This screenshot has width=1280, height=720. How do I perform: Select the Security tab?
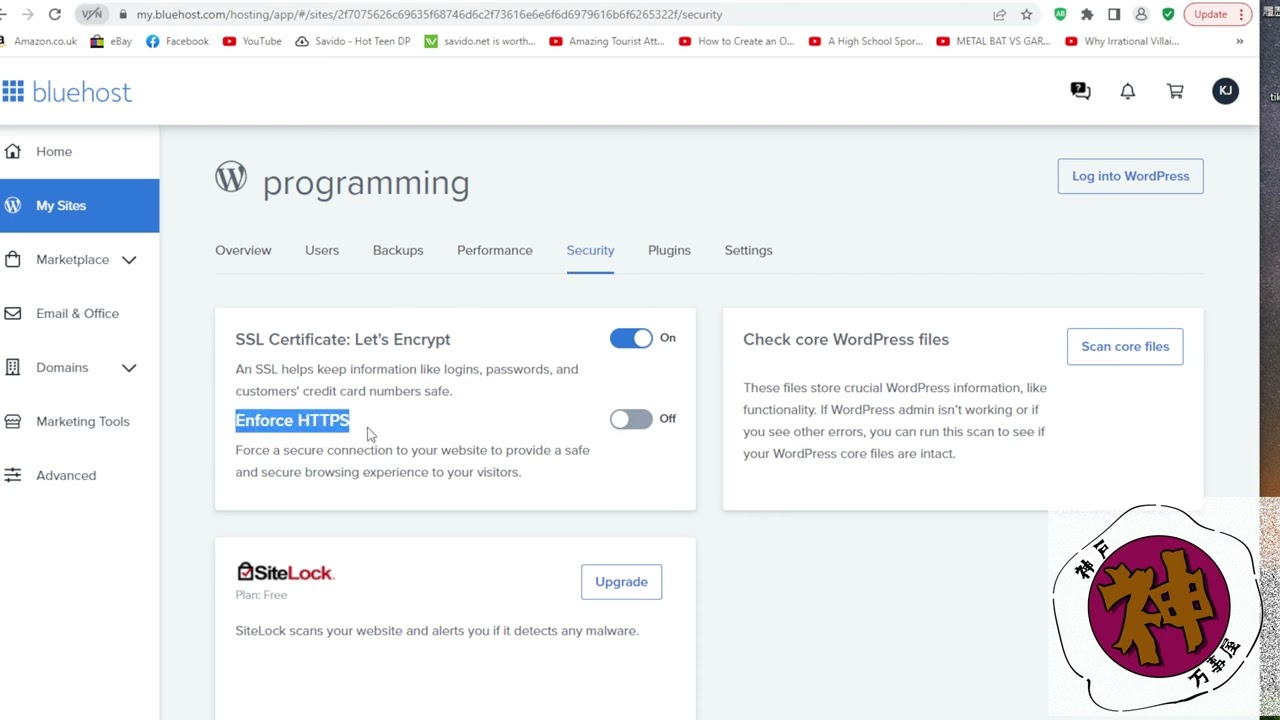[x=590, y=250]
